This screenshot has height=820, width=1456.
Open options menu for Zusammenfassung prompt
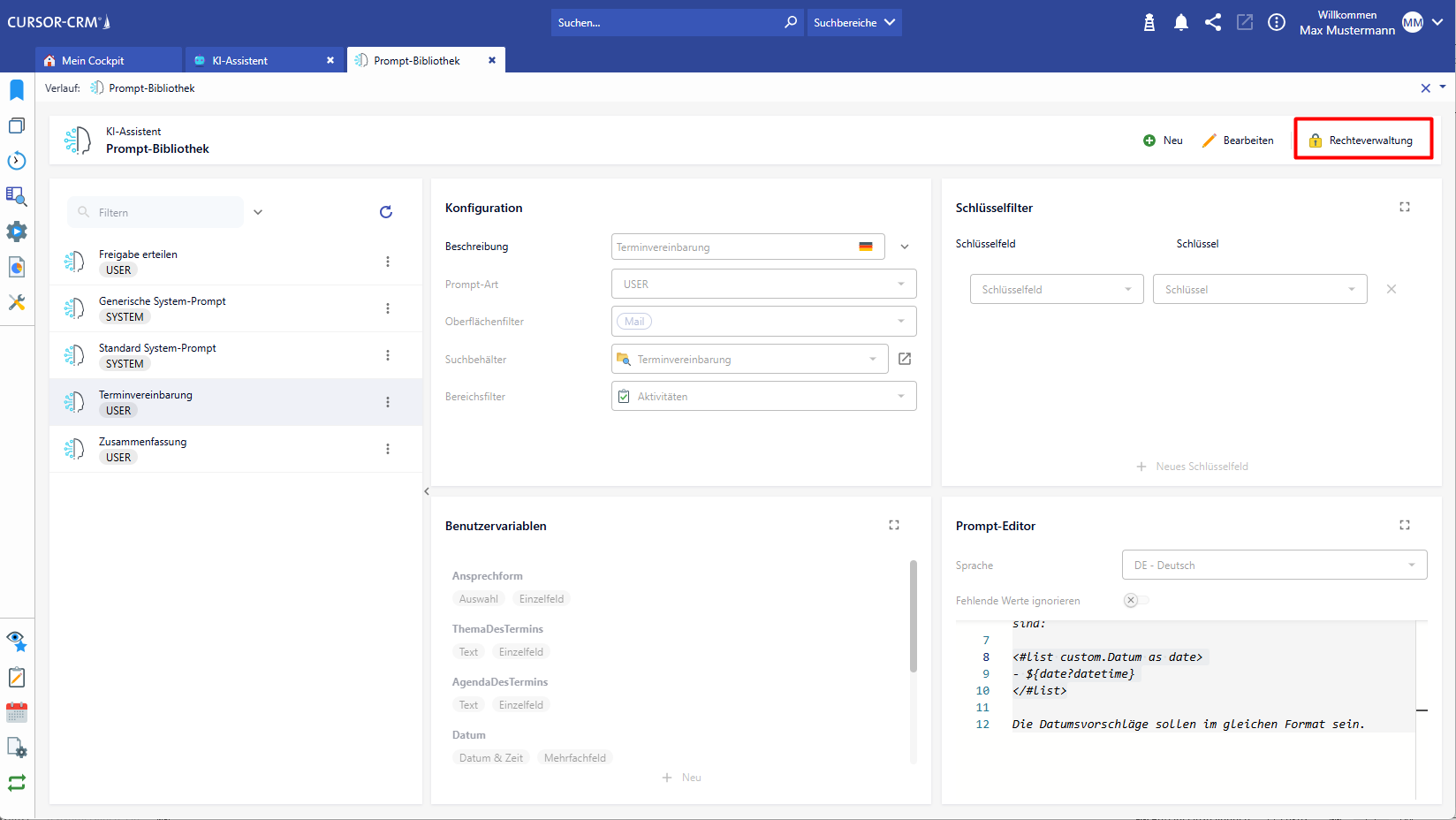coord(388,449)
